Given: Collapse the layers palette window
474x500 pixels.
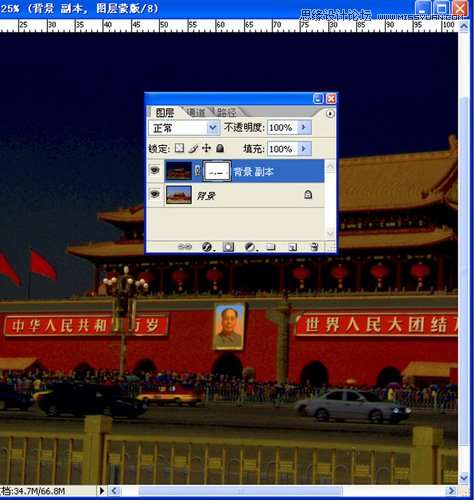Looking at the screenshot, I should click(318, 98).
